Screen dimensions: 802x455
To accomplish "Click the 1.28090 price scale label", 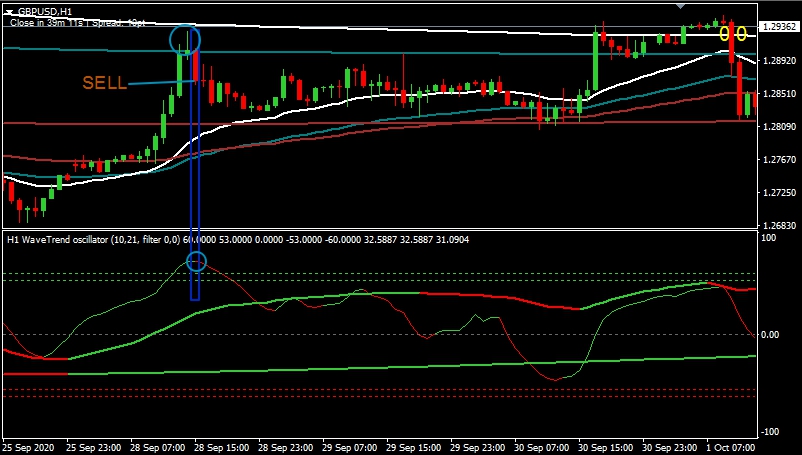I will [780, 127].
